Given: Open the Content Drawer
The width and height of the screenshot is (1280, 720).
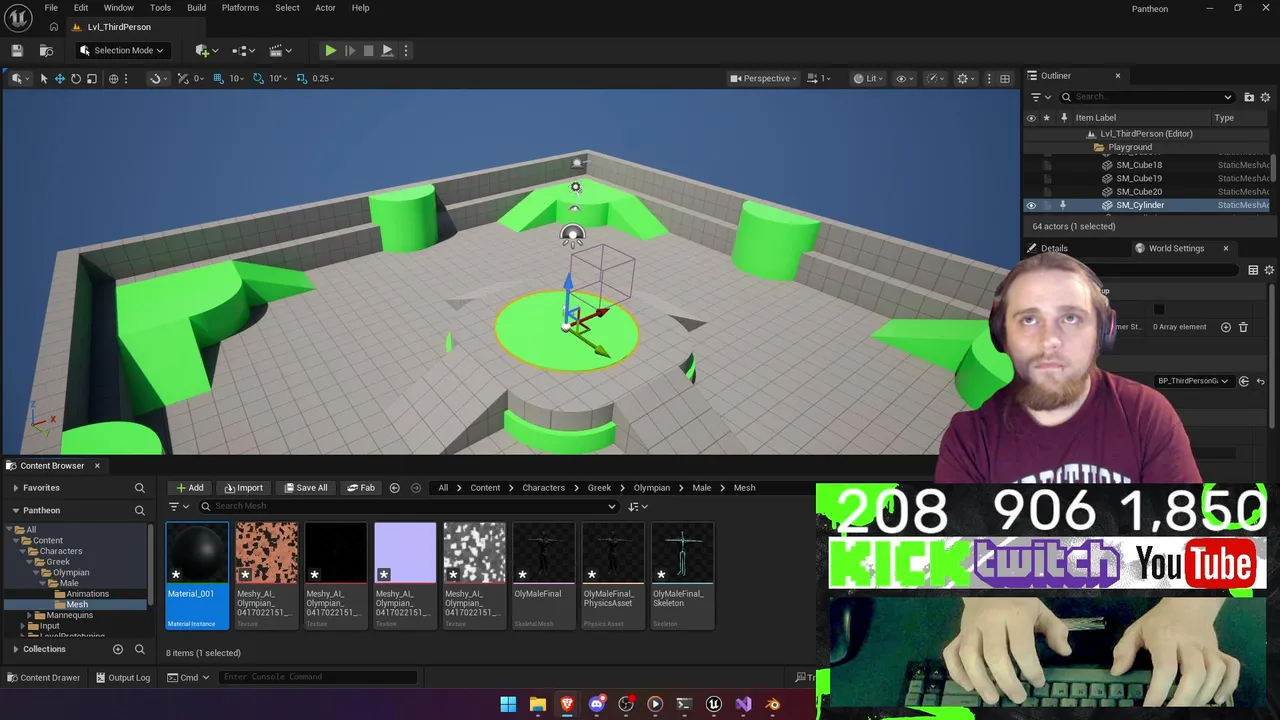Looking at the screenshot, I should (43, 677).
